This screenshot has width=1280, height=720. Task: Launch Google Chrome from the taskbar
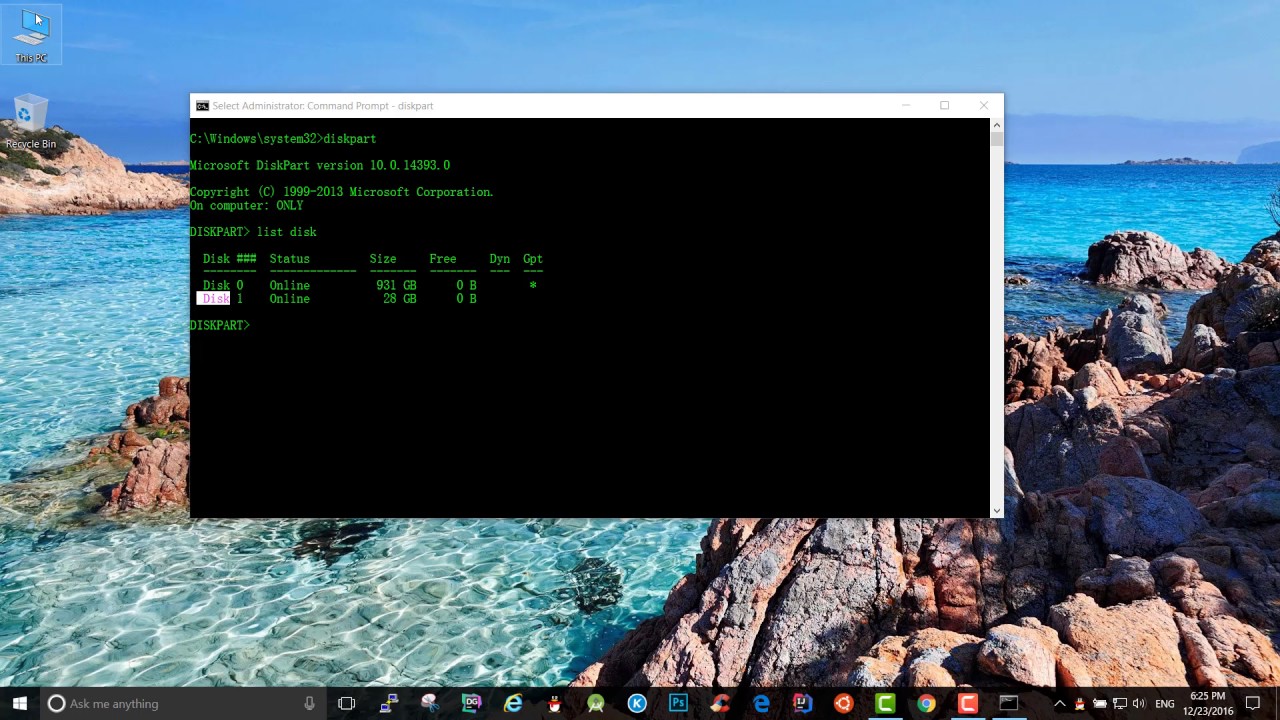[926, 703]
